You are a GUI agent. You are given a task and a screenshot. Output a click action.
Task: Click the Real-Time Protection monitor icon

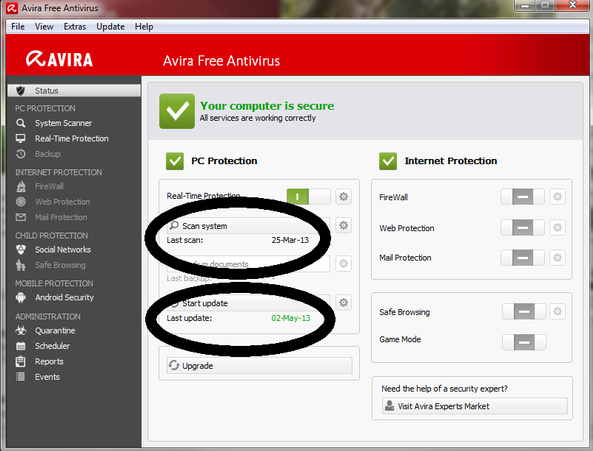[20, 138]
